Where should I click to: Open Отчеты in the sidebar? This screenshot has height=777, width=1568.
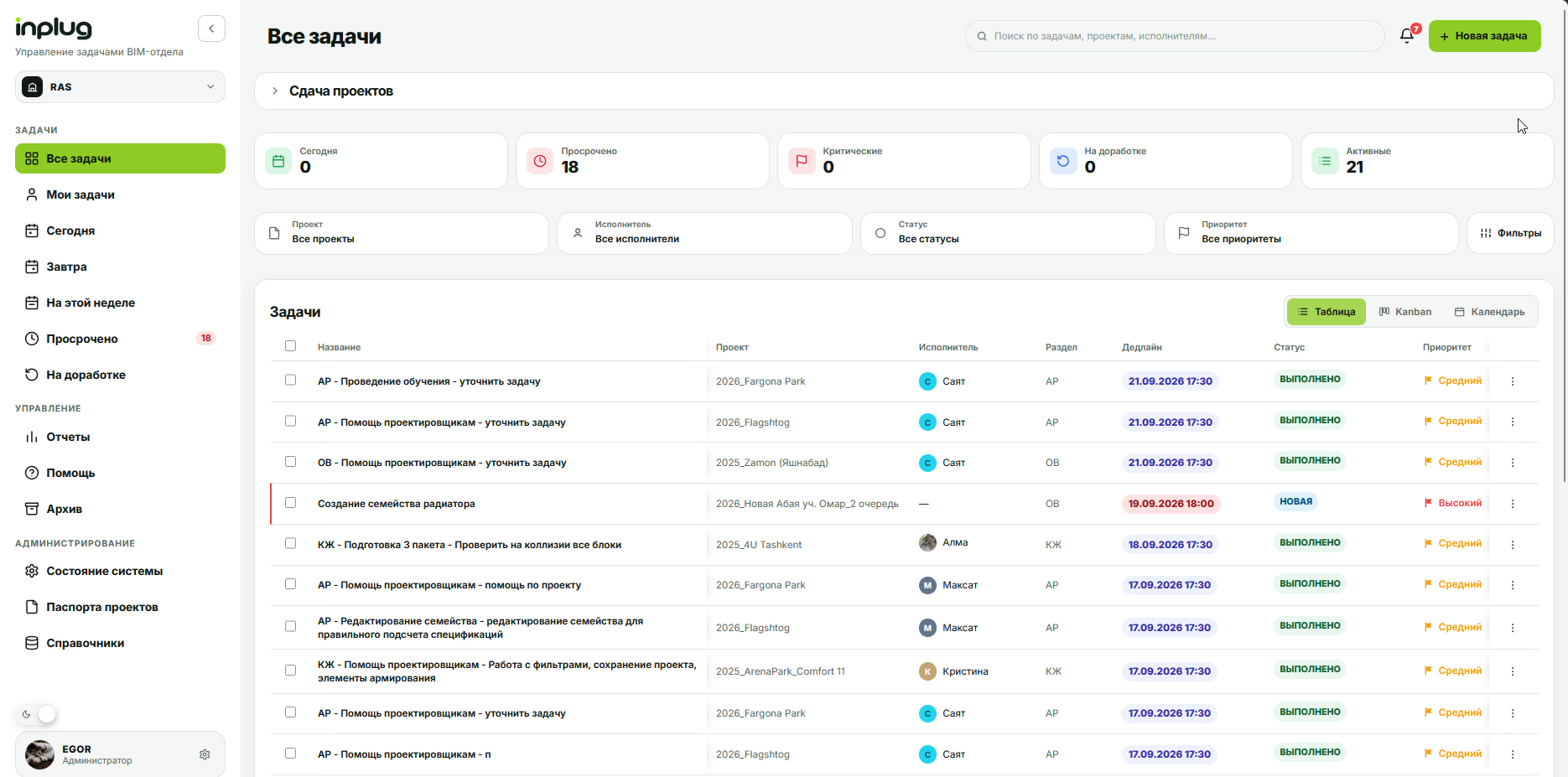[x=120, y=437]
